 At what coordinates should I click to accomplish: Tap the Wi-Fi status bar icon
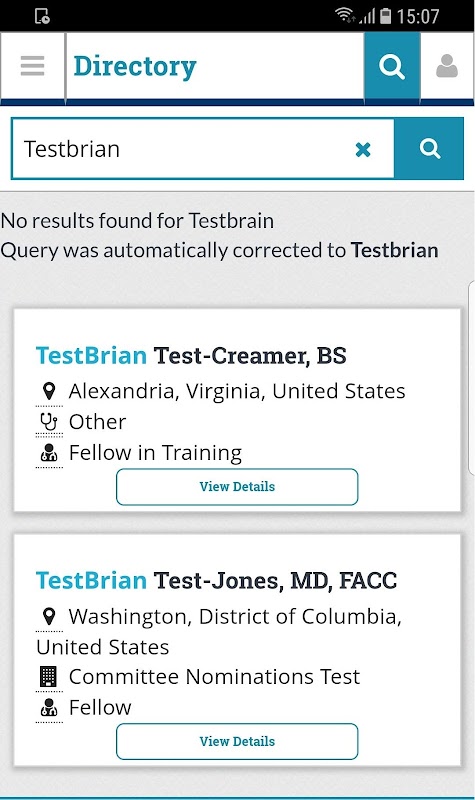345,15
